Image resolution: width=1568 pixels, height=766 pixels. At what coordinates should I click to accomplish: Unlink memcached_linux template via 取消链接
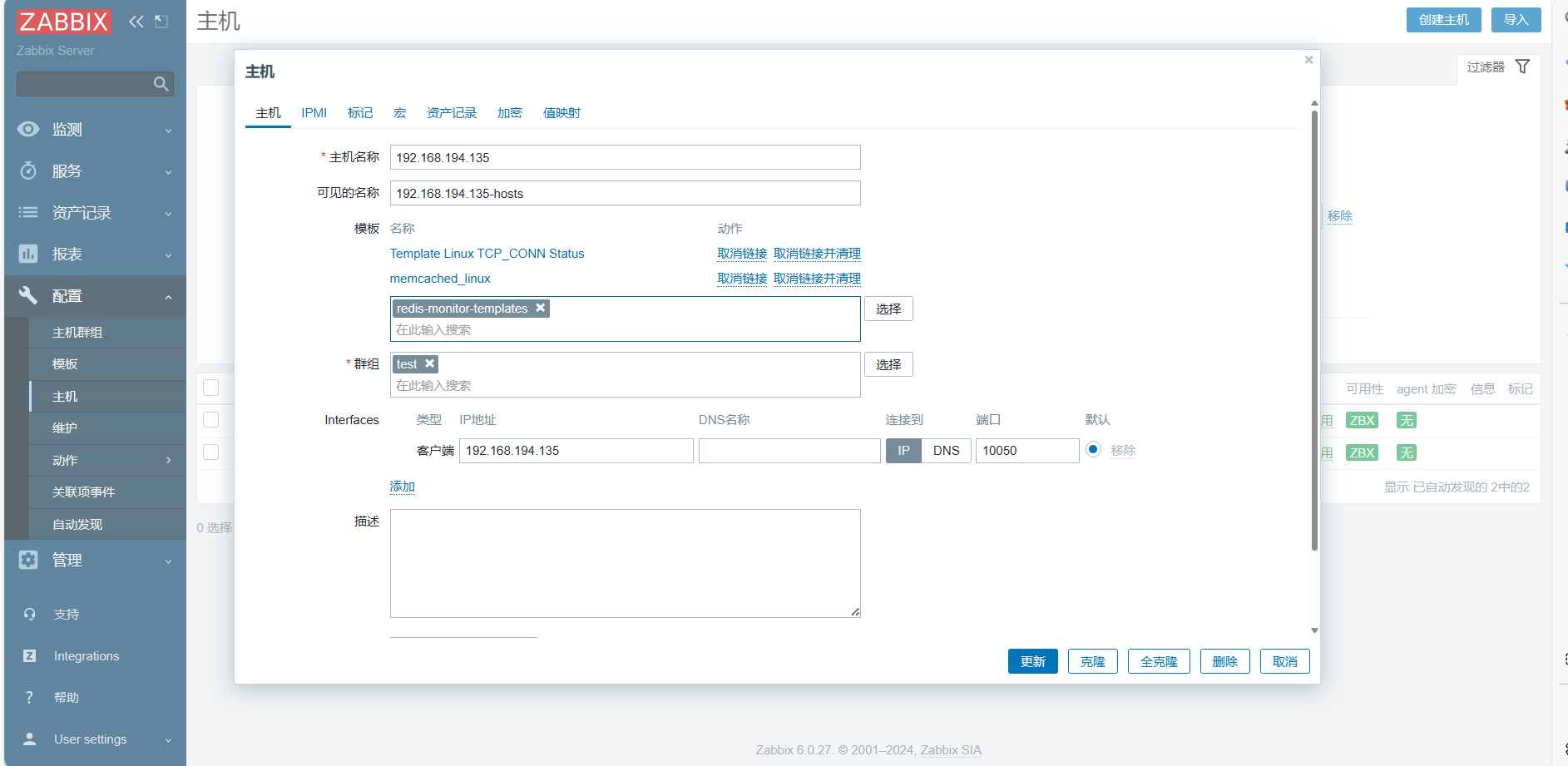742,279
